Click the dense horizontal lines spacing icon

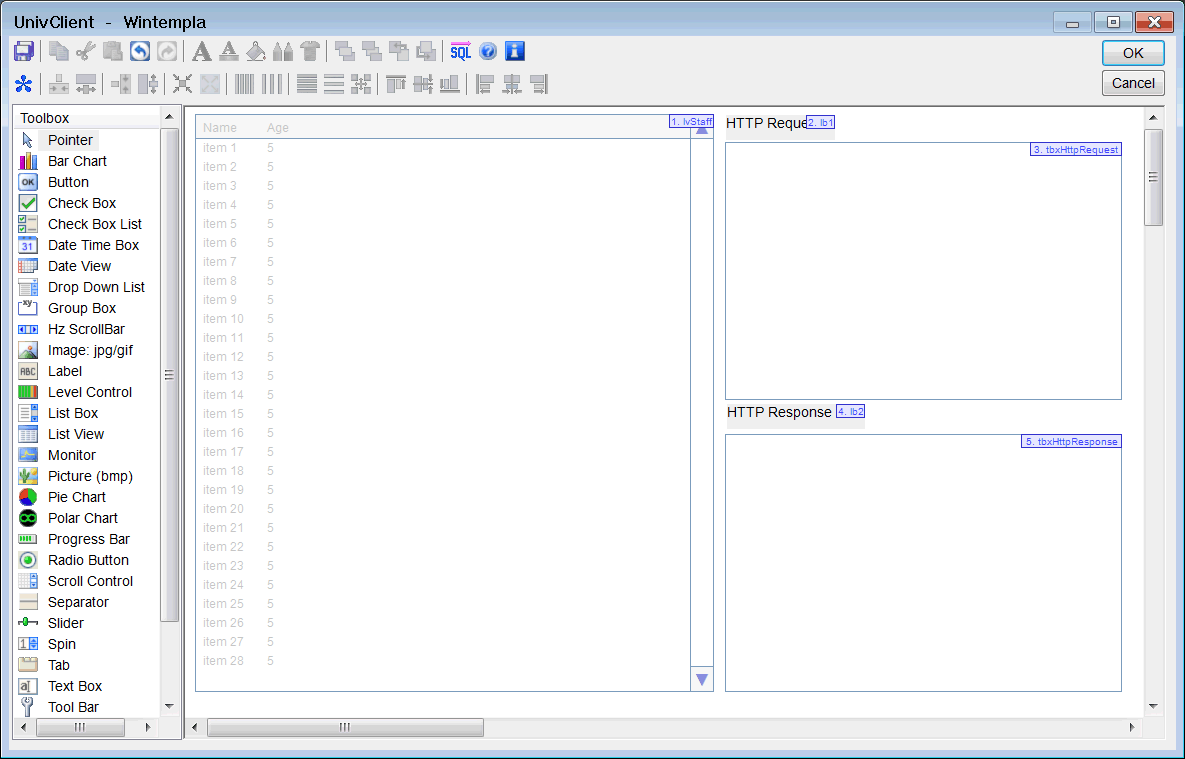coord(307,84)
